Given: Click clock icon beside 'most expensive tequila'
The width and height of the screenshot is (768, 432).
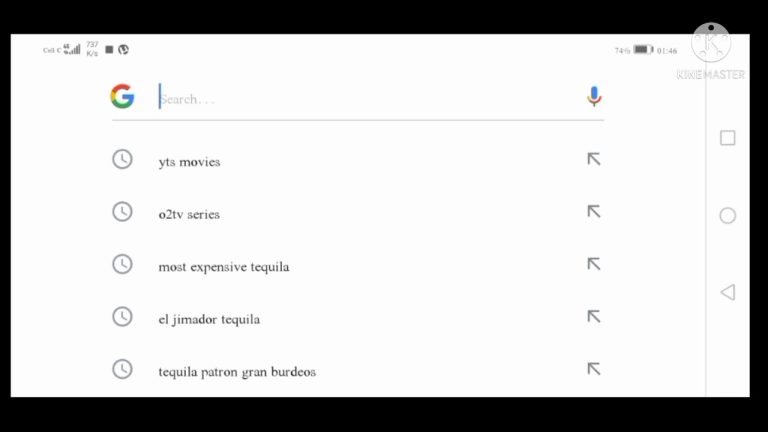Looking at the screenshot, I should click(122, 264).
